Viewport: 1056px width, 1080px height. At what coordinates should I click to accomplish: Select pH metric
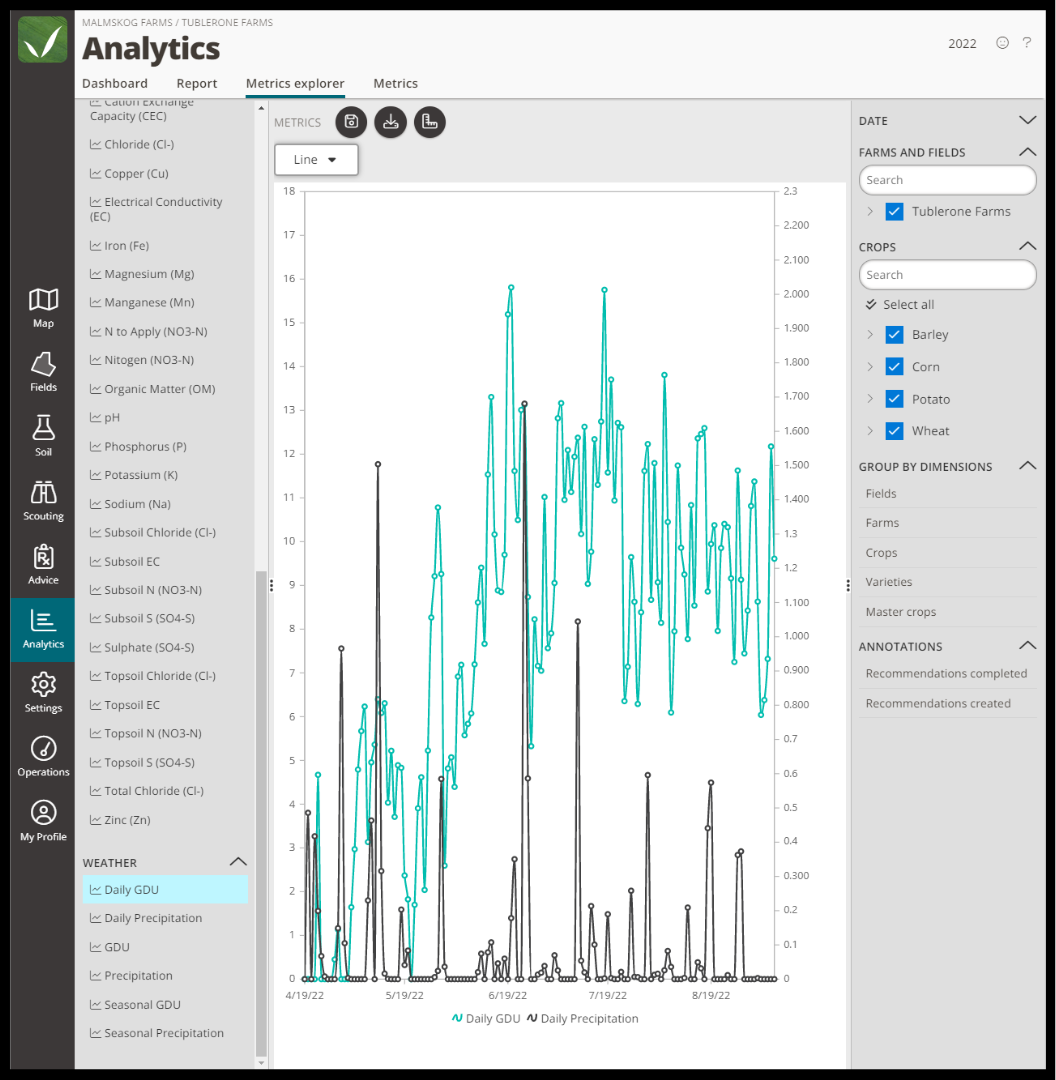105,417
